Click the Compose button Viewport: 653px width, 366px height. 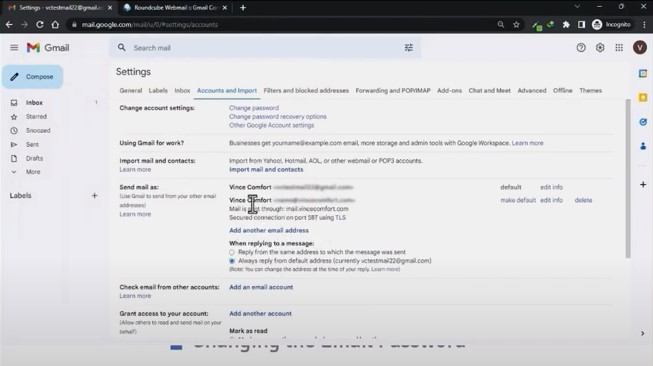tap(33, 77)
